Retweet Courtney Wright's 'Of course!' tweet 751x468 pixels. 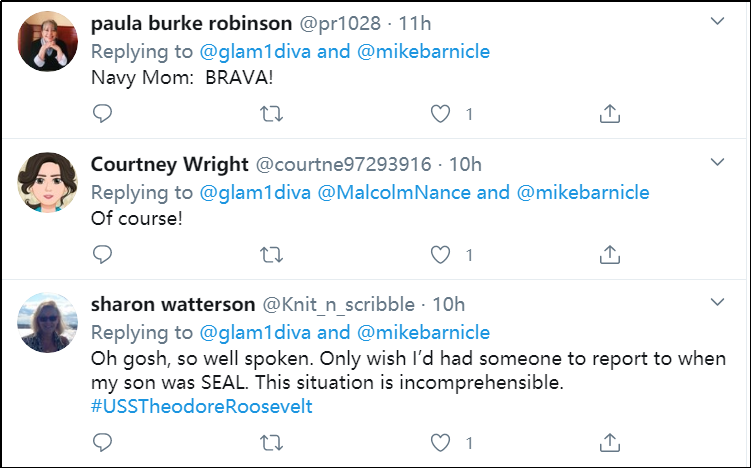[270, 255]
